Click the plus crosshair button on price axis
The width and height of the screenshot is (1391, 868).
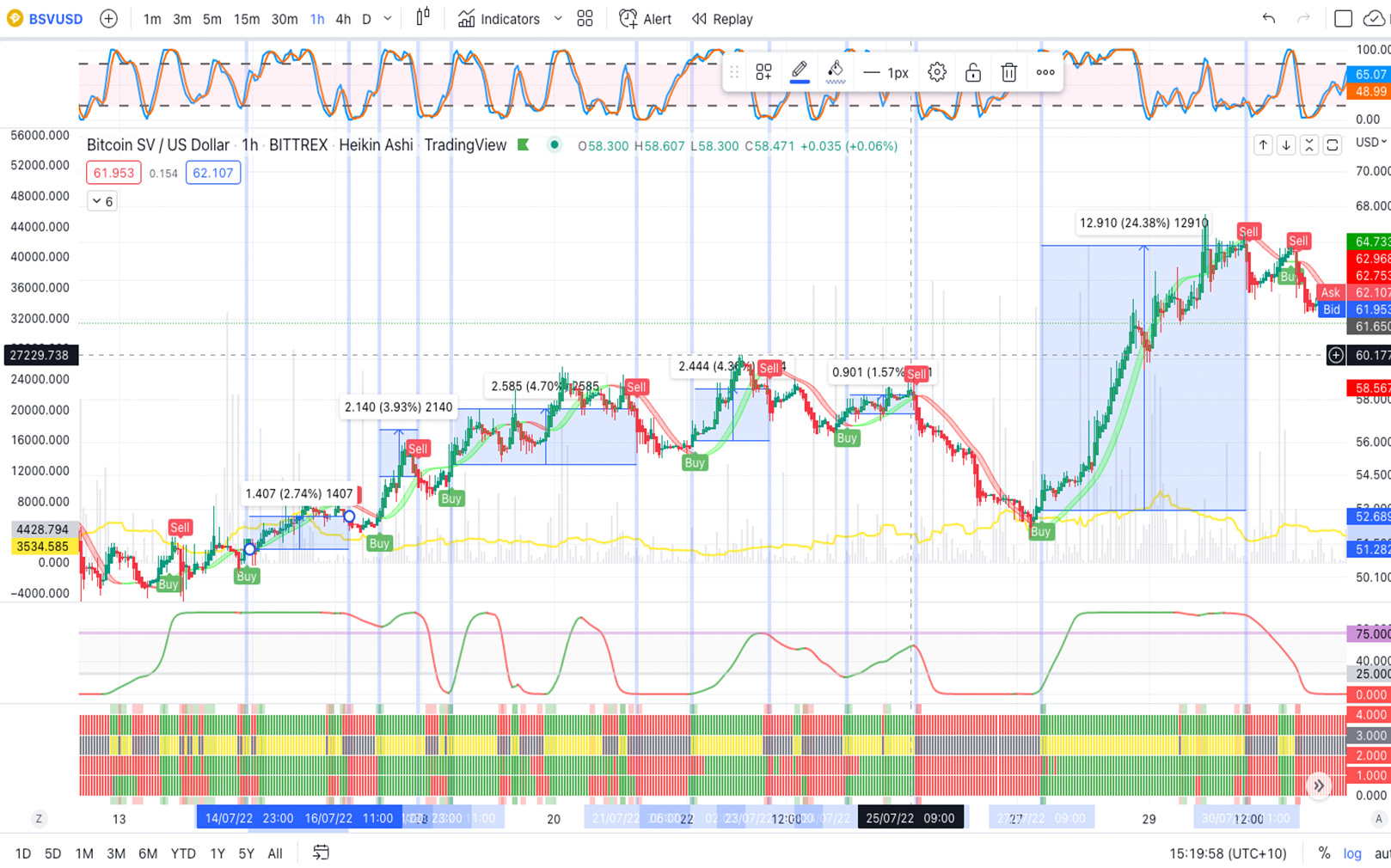click(x=1336, y=355)
